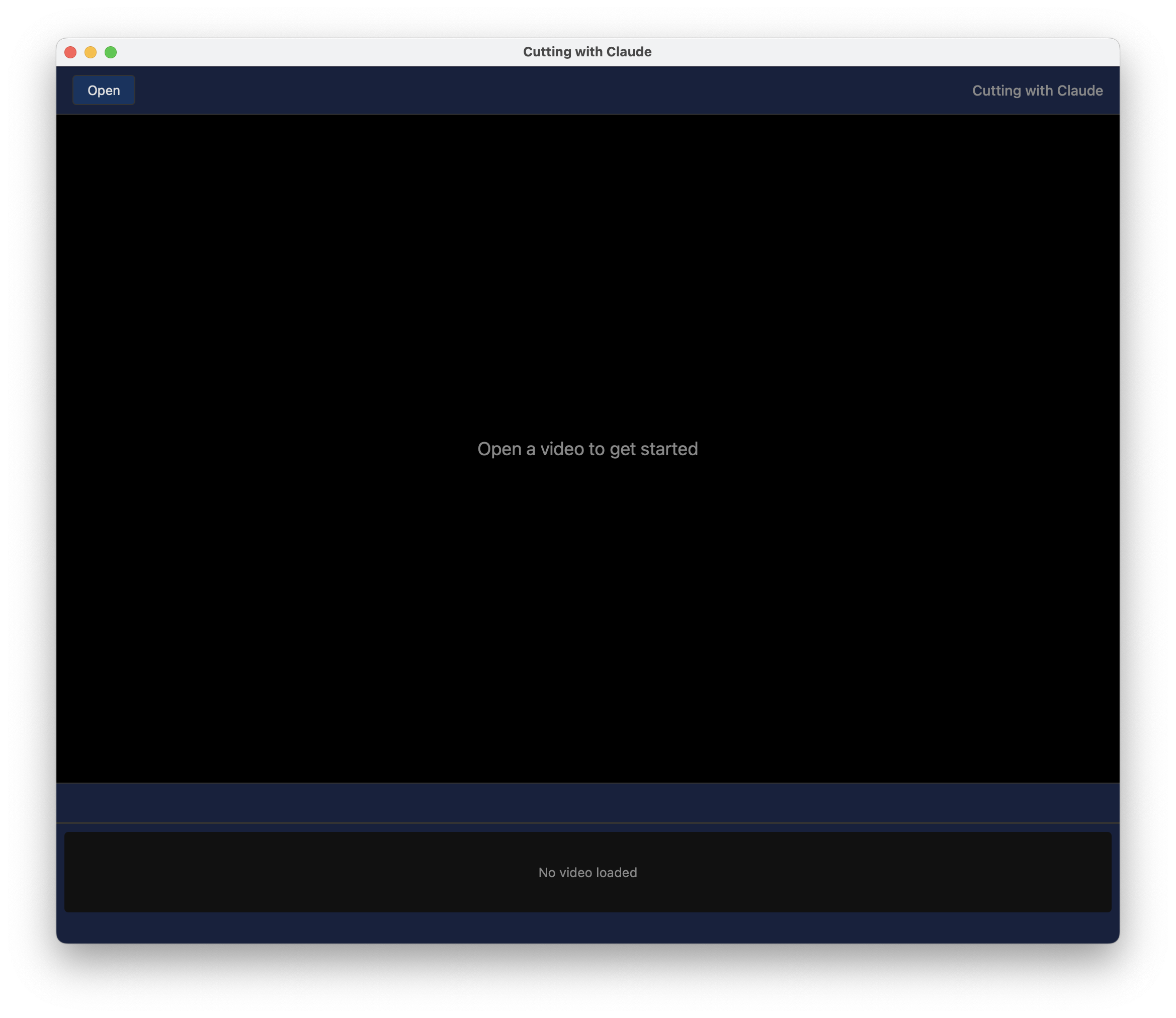Click the green zoom window control
Image resolution: width=1176 pixels, height=1018 pixels.
(111, 52)
